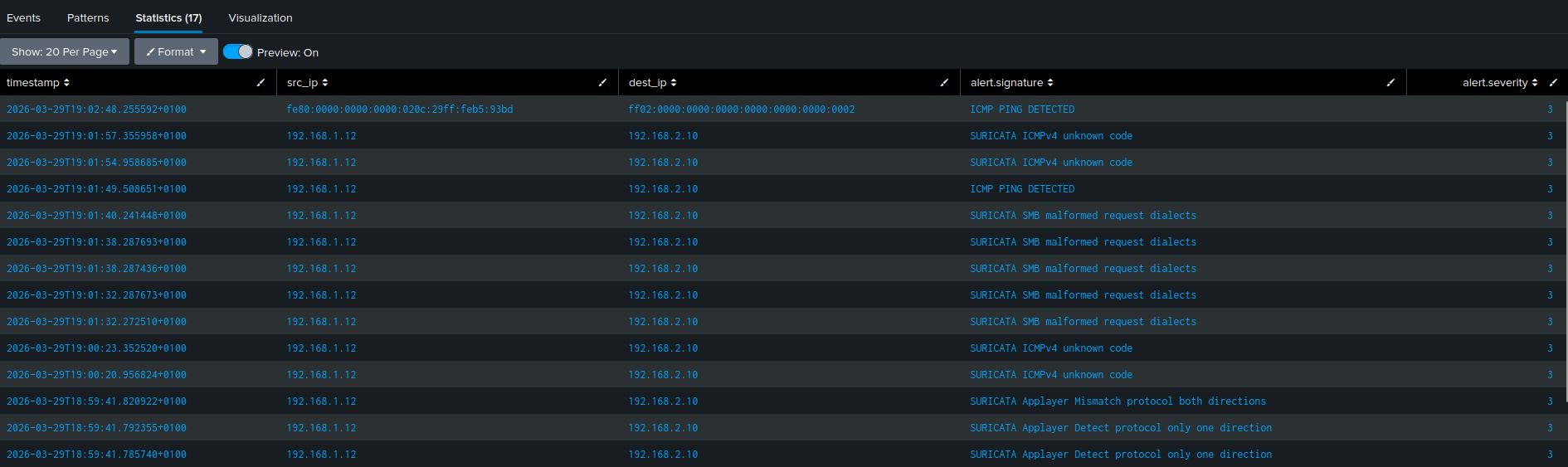1568x467 pixels.
Task: Click Applayer Mismatch protocol both directions signature
Action: click(1118, 401)
